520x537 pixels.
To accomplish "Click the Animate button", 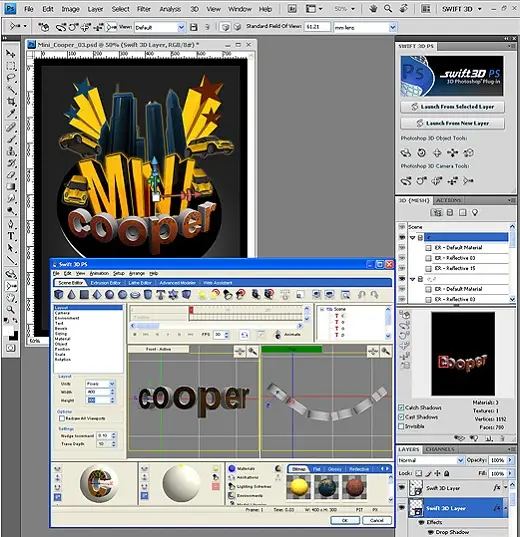I will coord(288,334).
